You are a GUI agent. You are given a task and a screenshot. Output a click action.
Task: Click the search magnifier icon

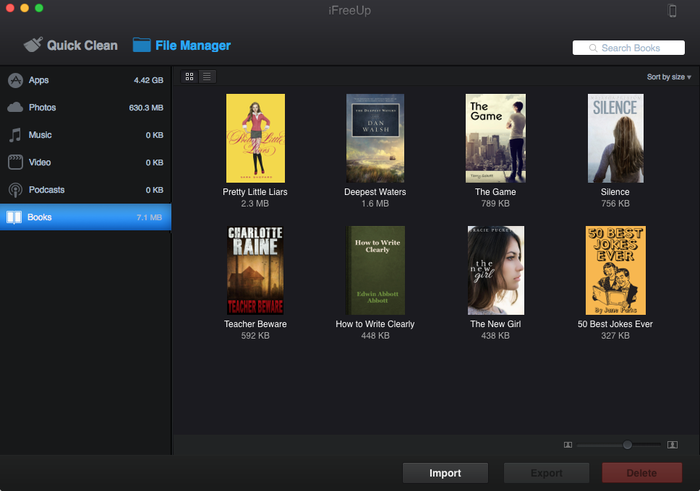[593, 48]
